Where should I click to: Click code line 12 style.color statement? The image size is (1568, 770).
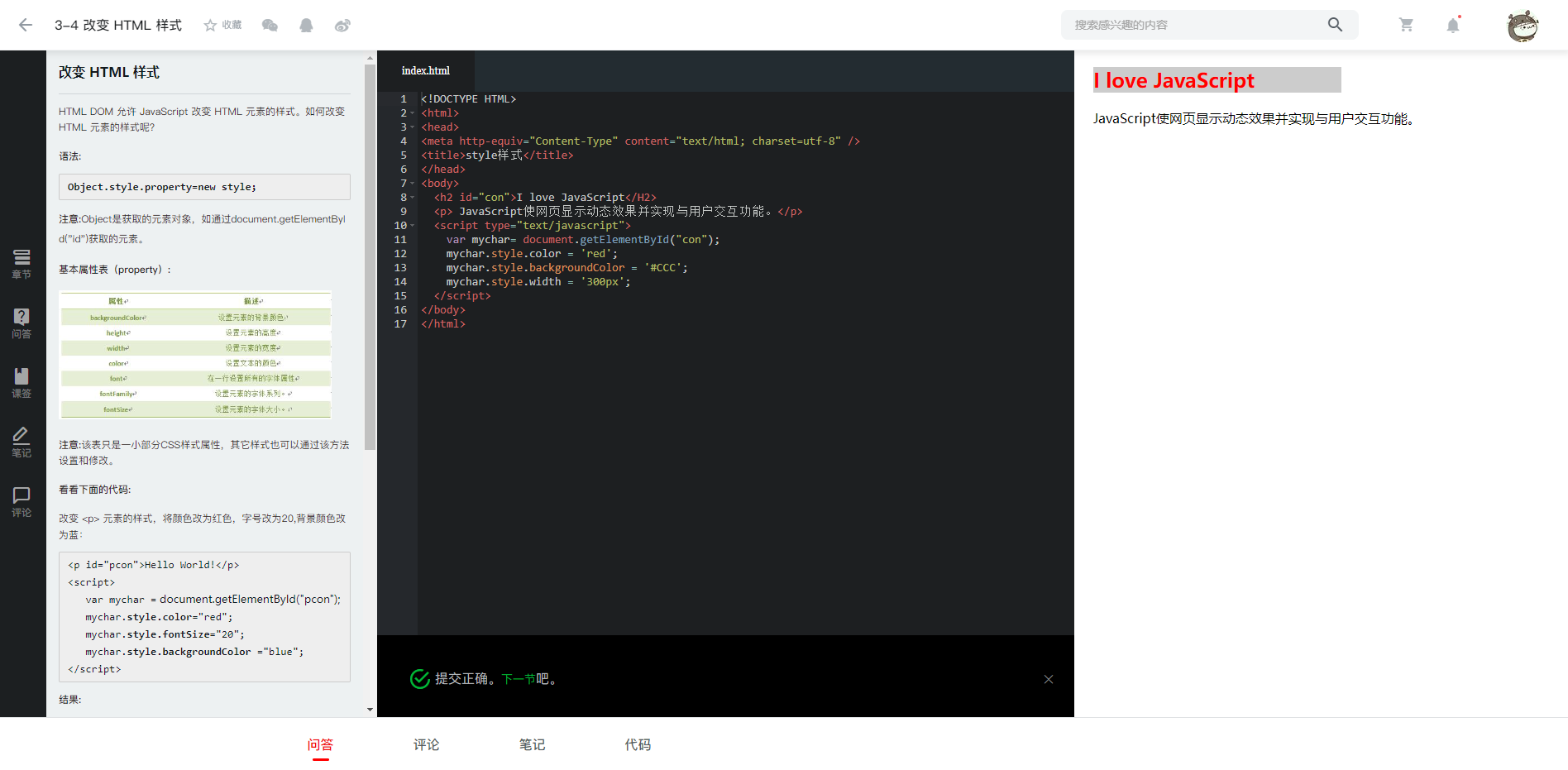tap(532, 254)
